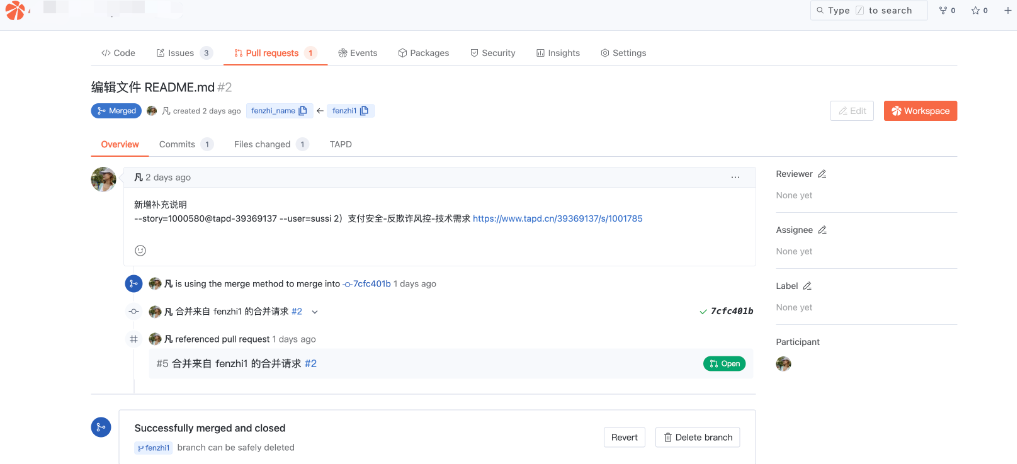
Task: Open the Commits tab
Action: [x=177, y=144]
